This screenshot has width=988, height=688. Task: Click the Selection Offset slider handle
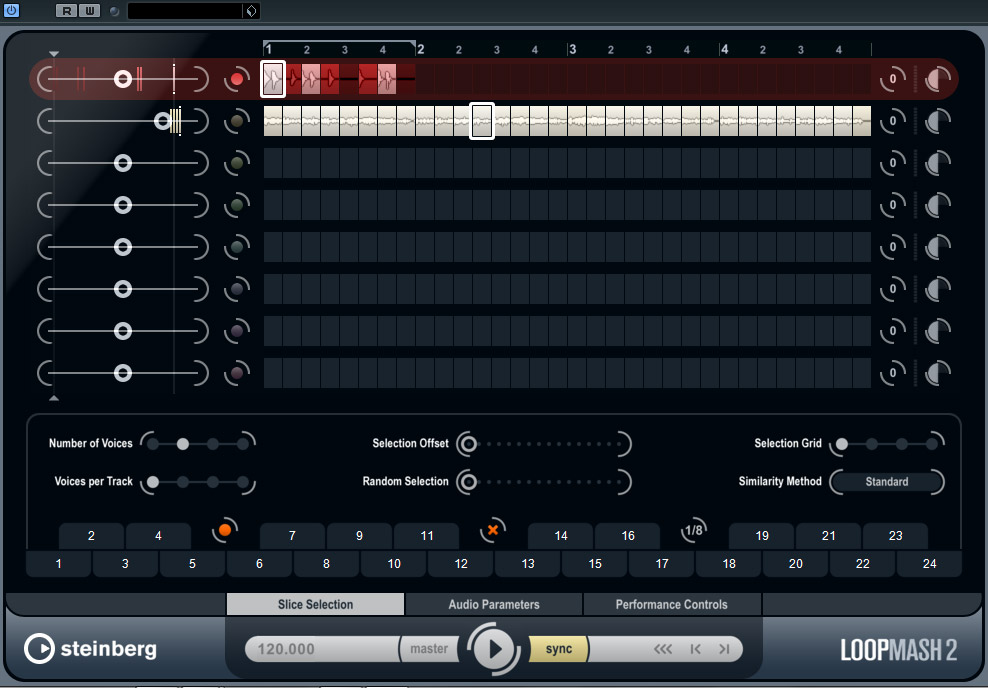(x=468, y=444)
